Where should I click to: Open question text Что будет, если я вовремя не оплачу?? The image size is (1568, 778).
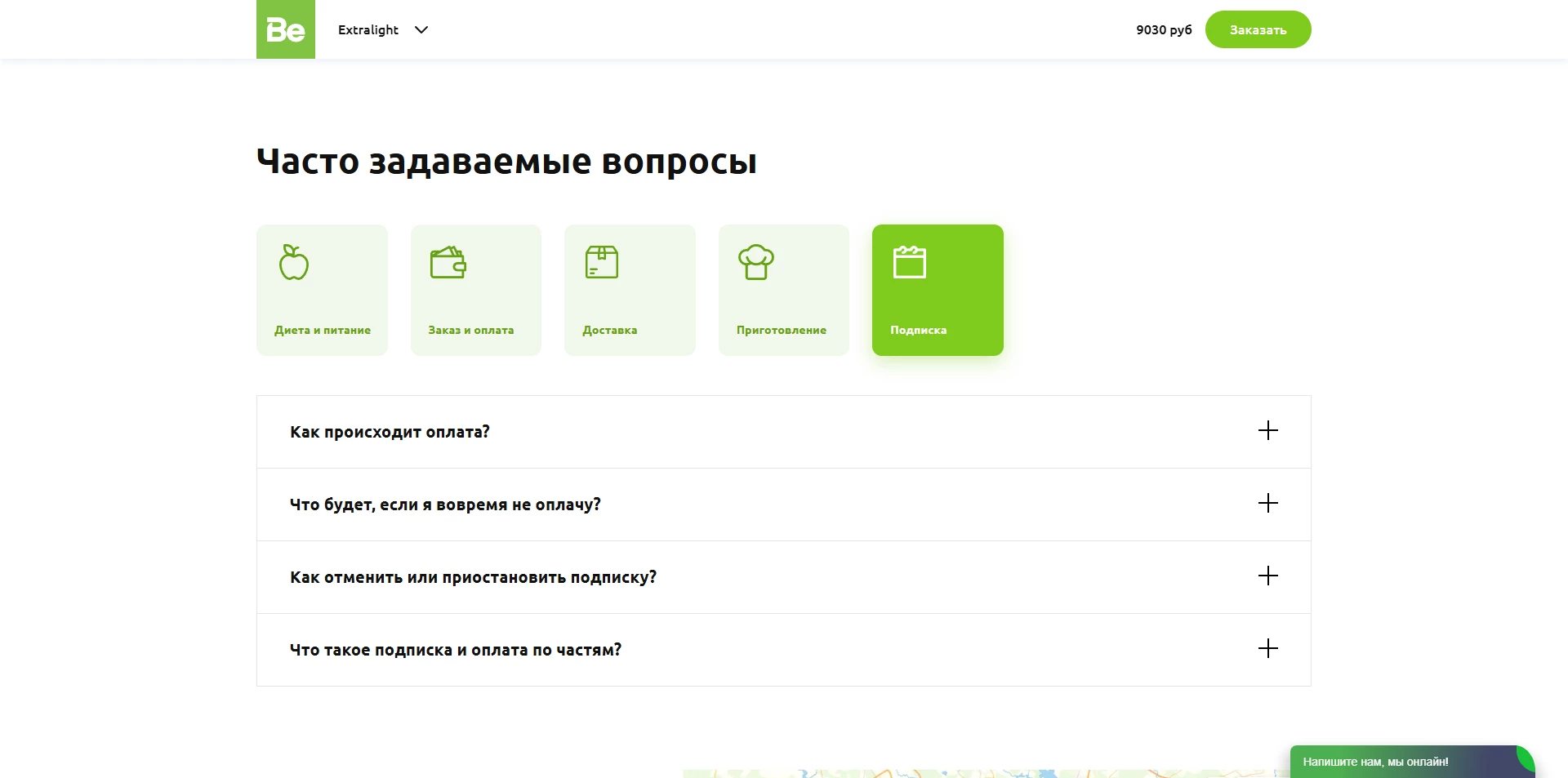445,505
